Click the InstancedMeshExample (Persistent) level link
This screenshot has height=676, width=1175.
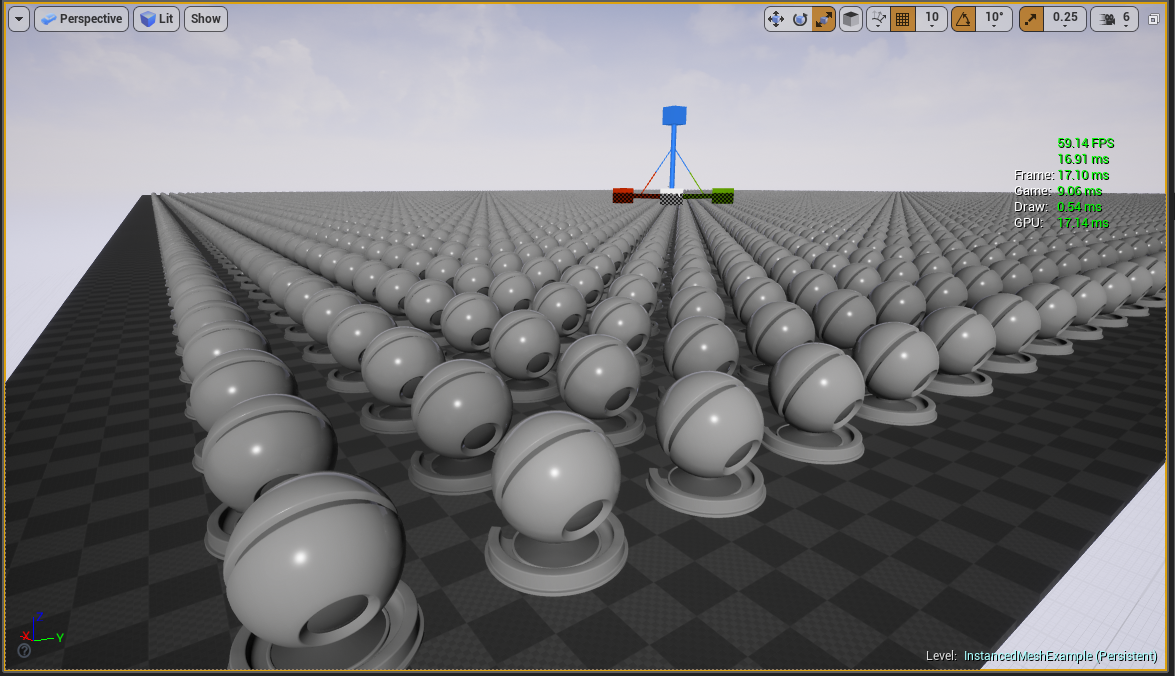1060,656
